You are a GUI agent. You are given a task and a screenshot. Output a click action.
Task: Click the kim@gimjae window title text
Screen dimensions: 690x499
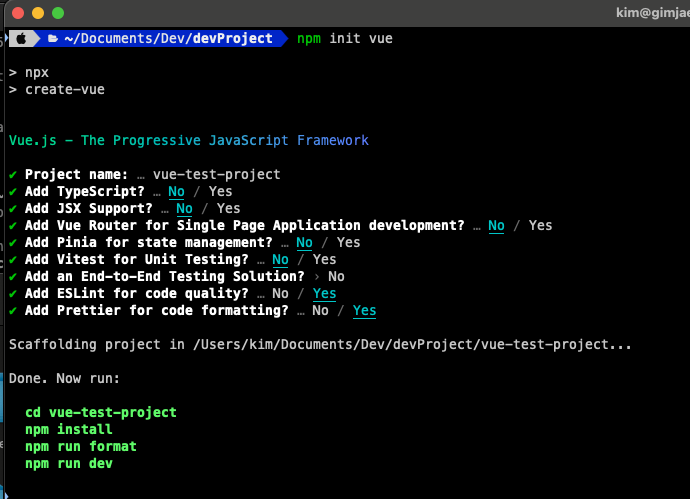pyautogui.click(x=653, y=13)
